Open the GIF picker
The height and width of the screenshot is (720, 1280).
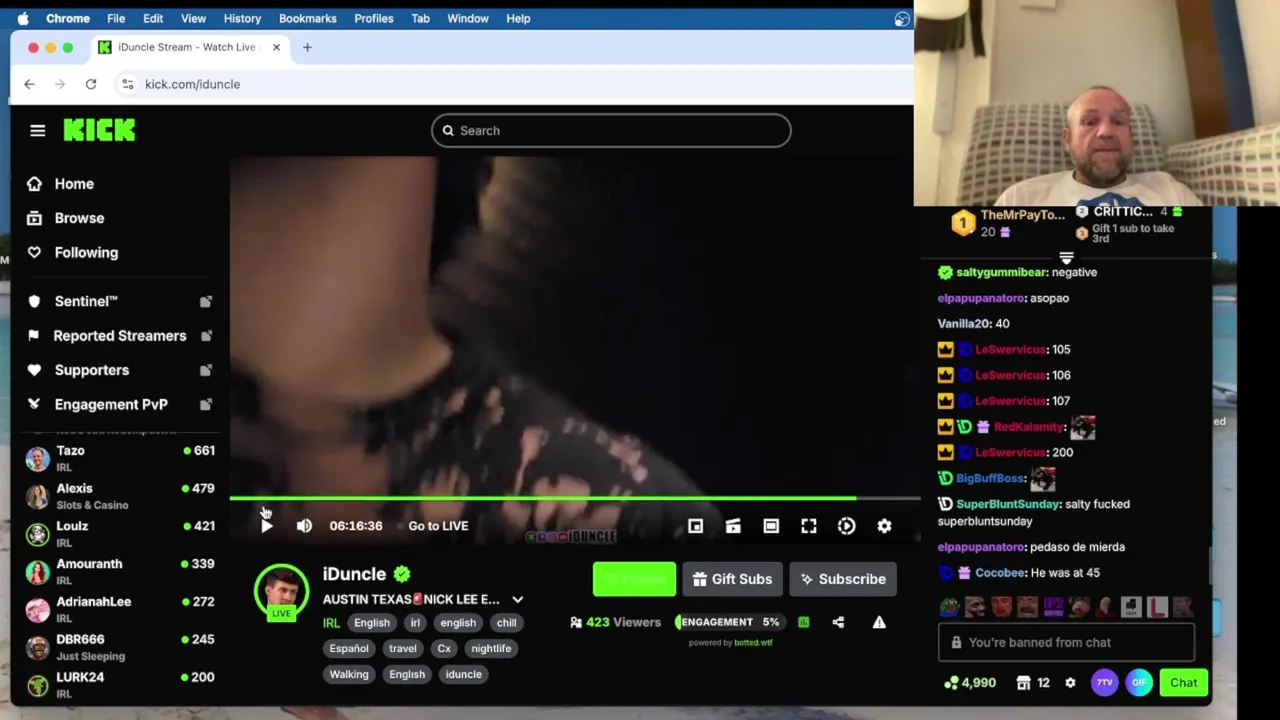(x=1139, y=683)
